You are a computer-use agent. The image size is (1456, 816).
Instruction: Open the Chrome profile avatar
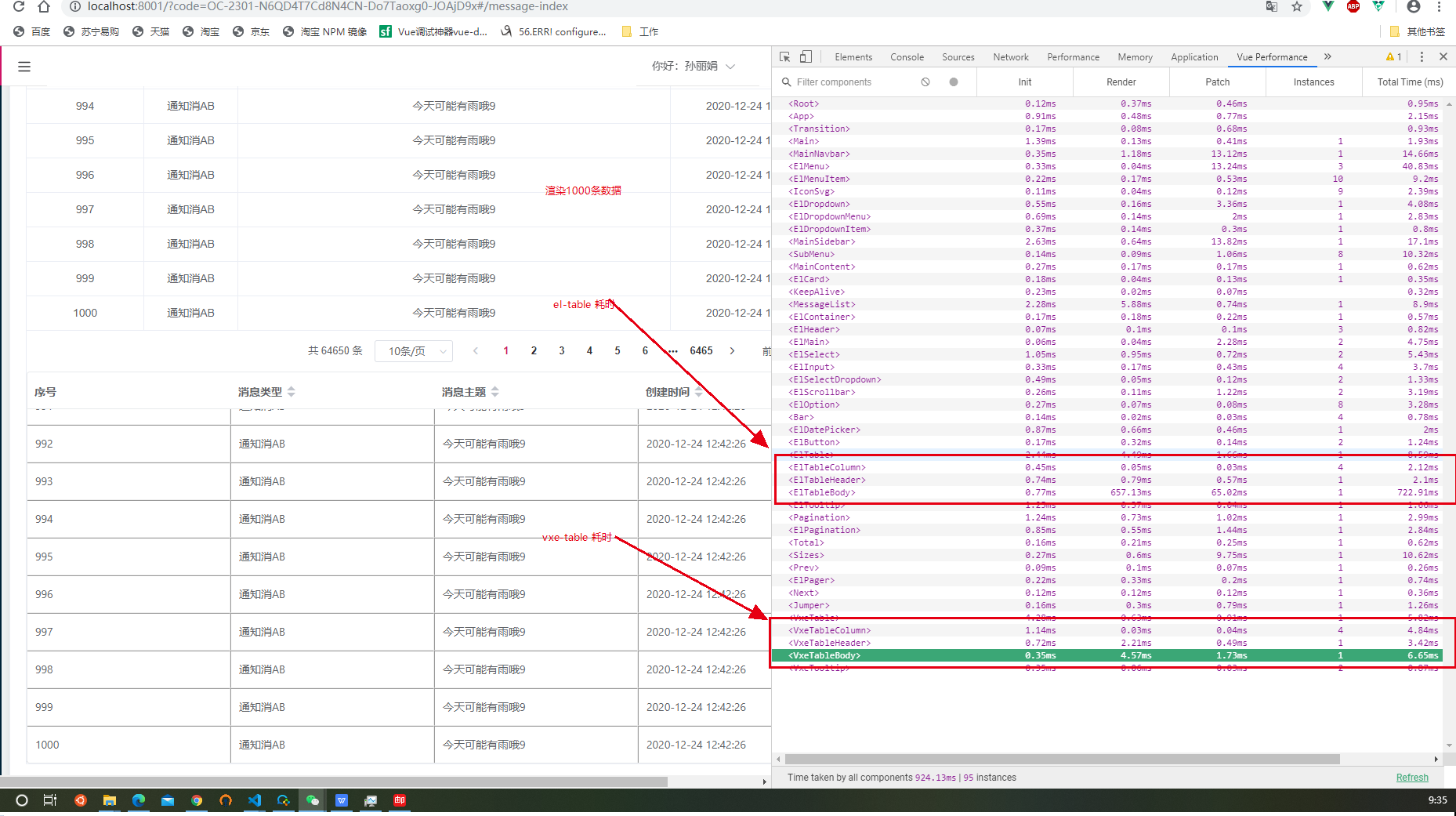(1414, 6)
